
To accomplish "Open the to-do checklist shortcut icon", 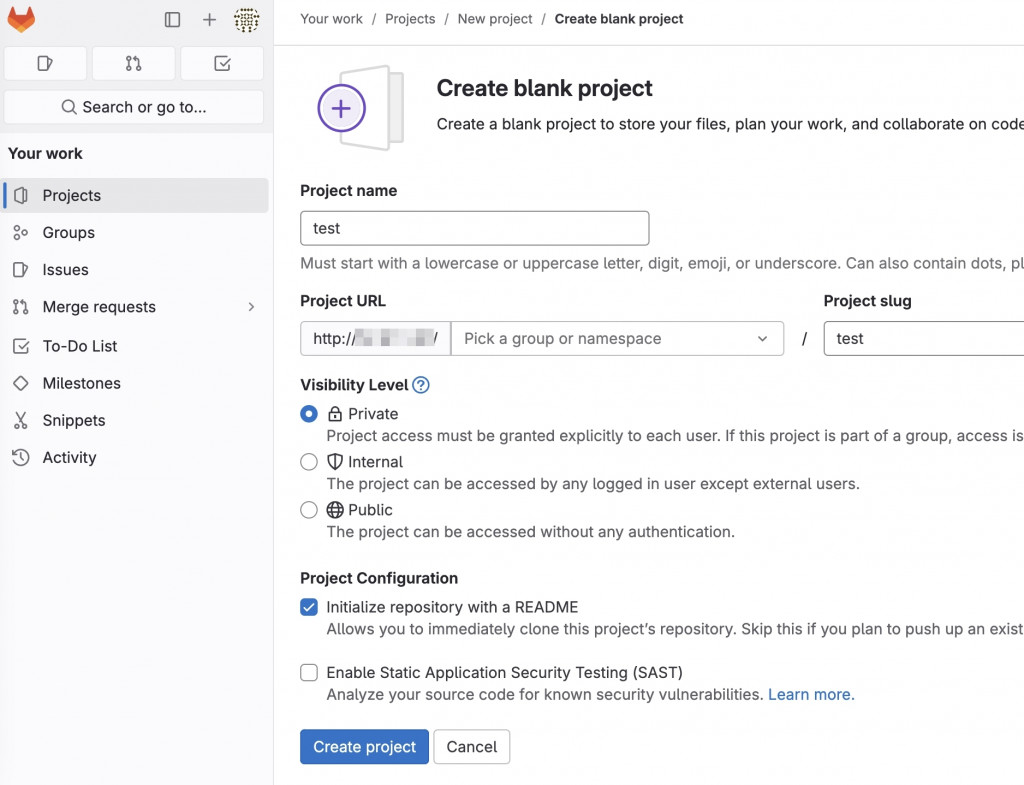I will coord(222,63).
